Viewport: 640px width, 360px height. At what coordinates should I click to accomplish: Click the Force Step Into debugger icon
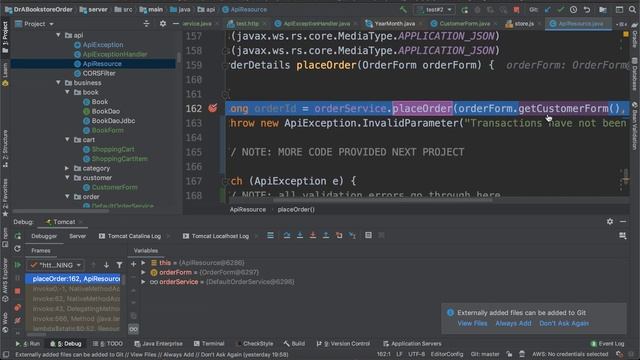click(x=313, y=236)
